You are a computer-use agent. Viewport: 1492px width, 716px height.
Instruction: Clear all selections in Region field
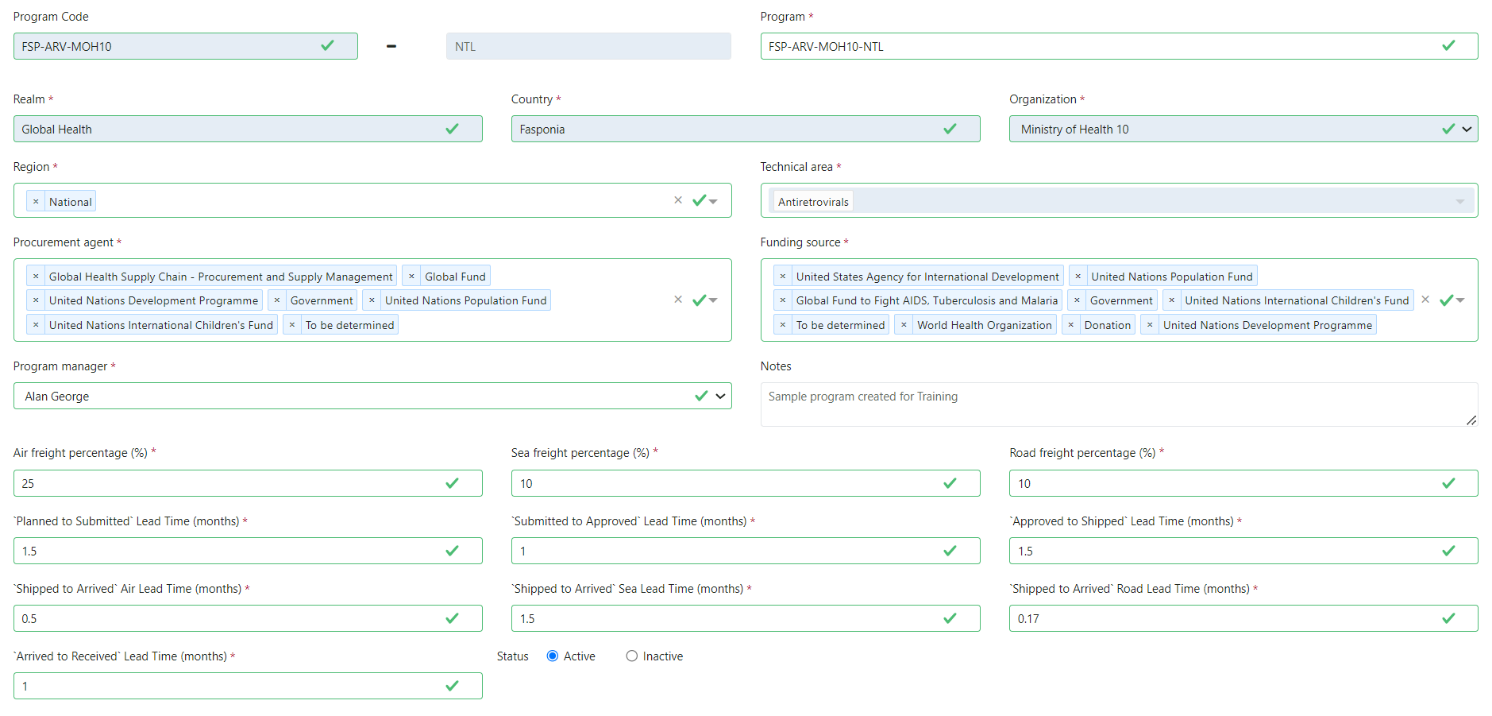pos(678,200)
